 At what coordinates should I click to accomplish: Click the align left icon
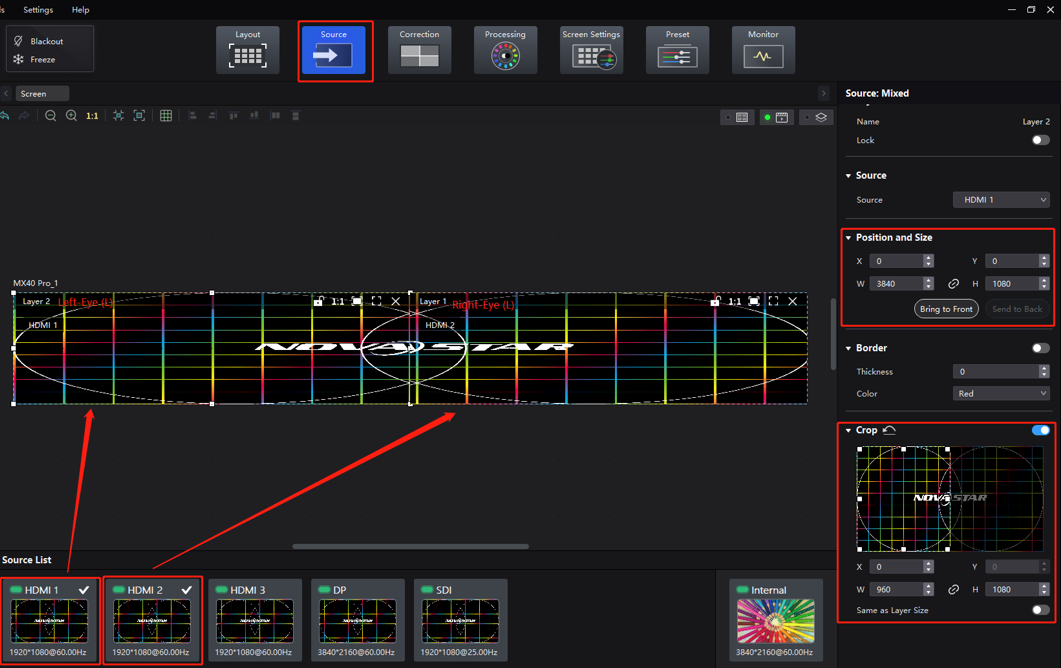(193, 116)
